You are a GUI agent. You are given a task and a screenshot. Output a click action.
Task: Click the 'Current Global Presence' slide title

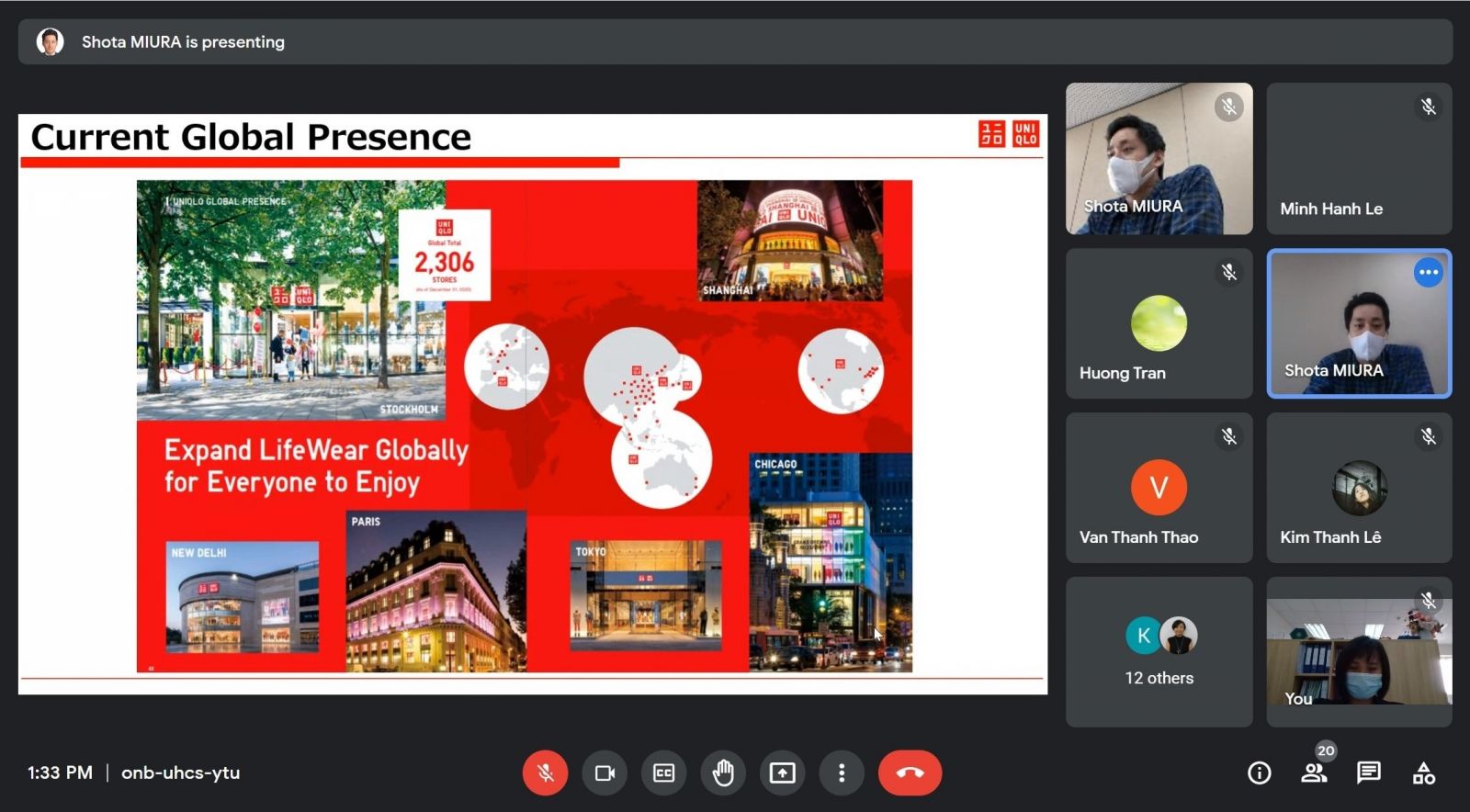(251, 137)
